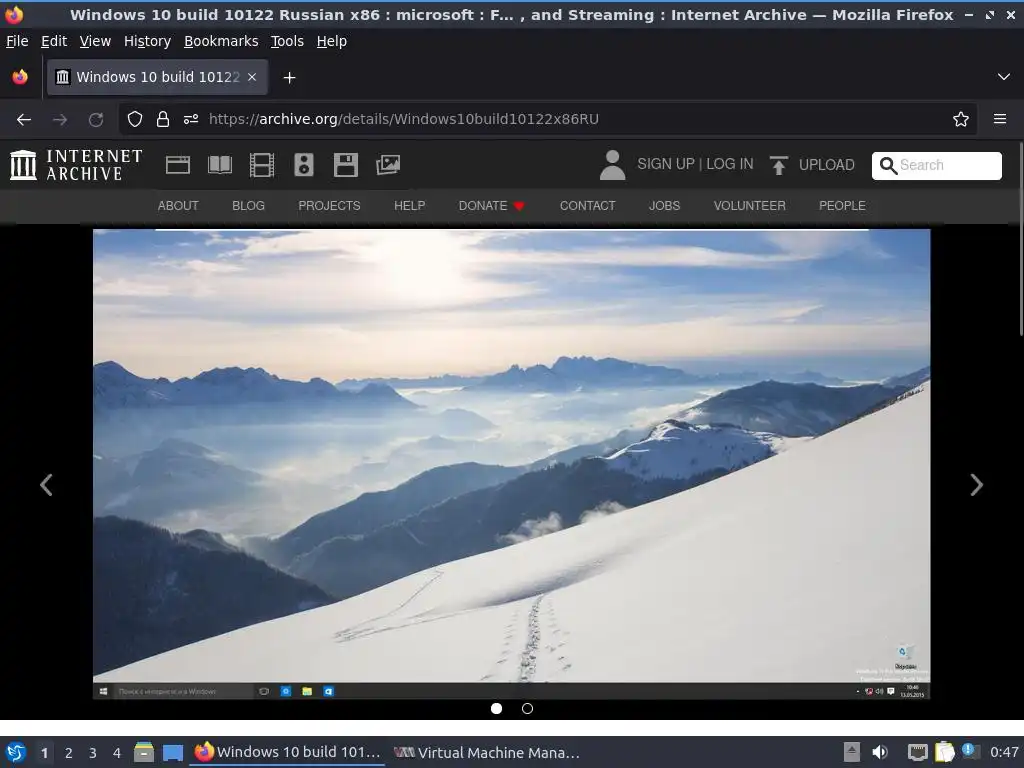
Task: Open the file manager panel icon
Action: [144, 752]
